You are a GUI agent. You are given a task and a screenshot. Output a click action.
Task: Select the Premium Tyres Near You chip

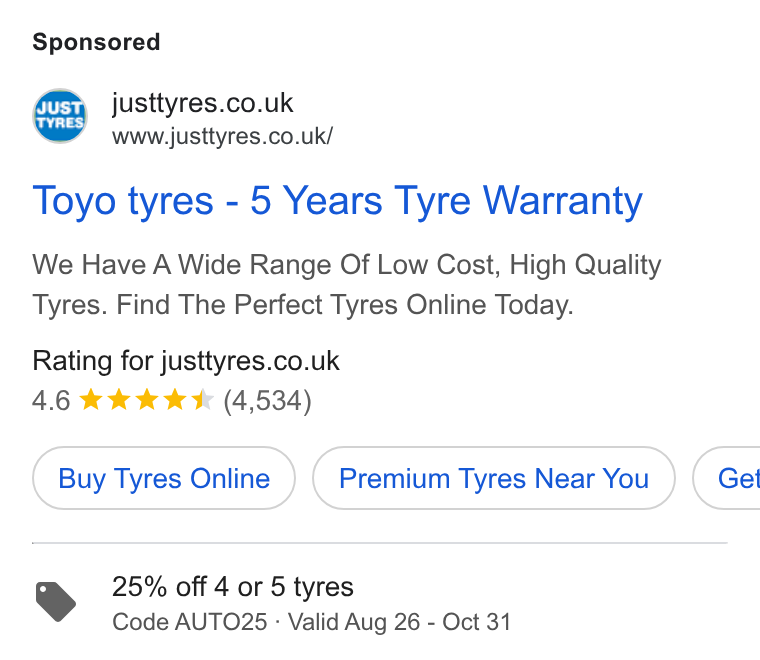(x=494, y=478)
